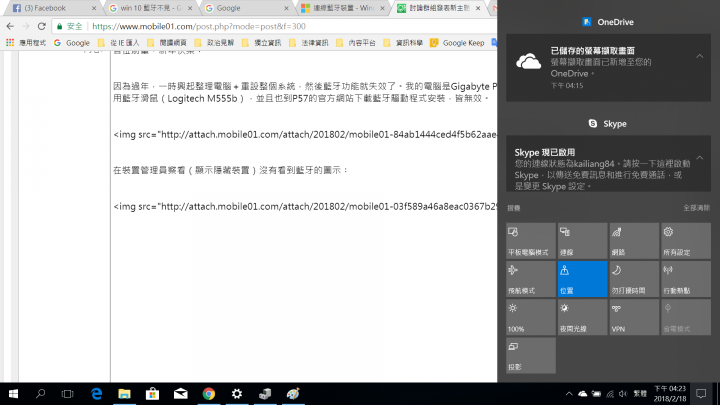Switch to the win 10 藍牙不見 tab

[x=151, y=8]
